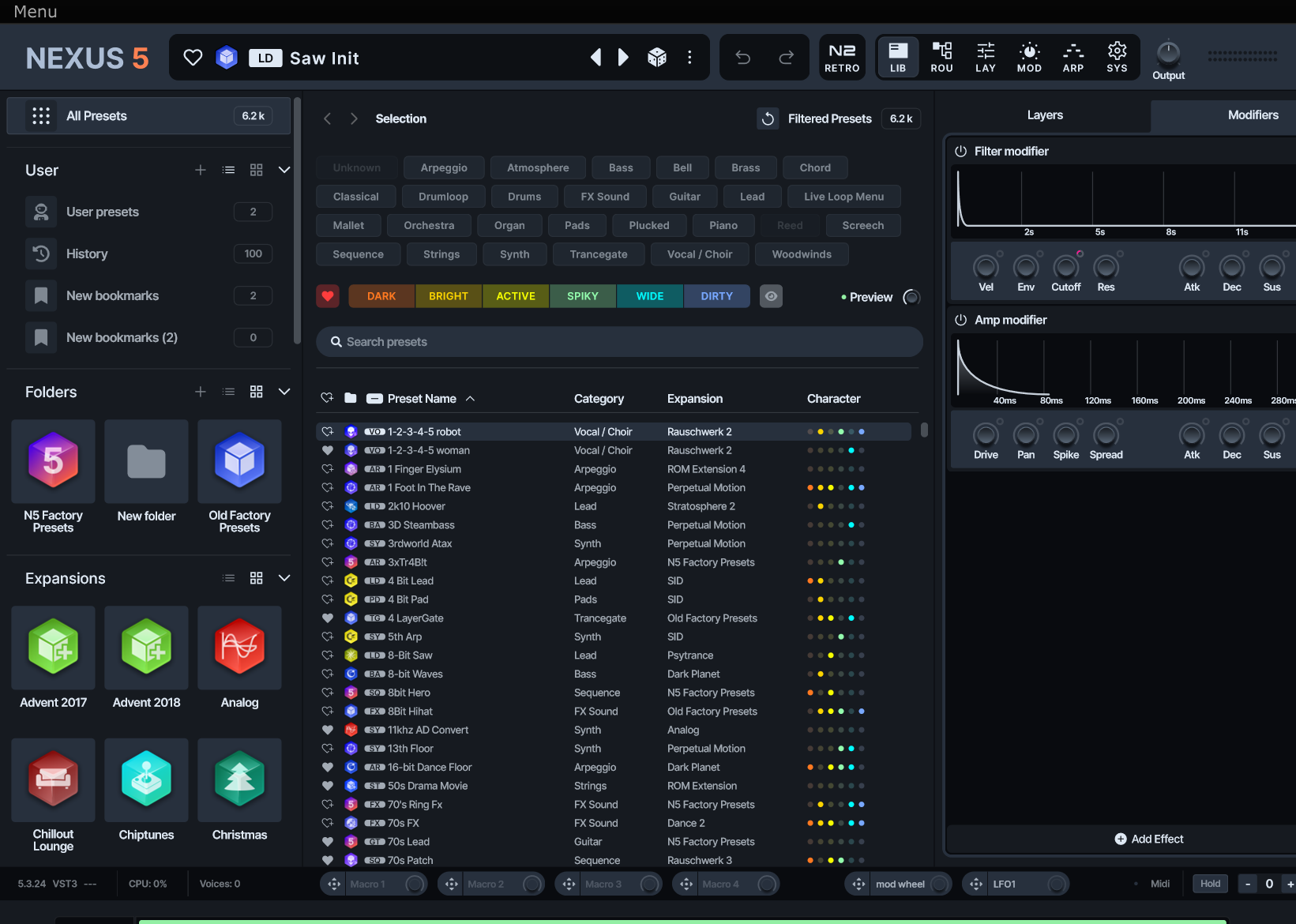Toggle the Amp modifier power button
This screenshot has width=1296, height=924.
pos(961,320)
